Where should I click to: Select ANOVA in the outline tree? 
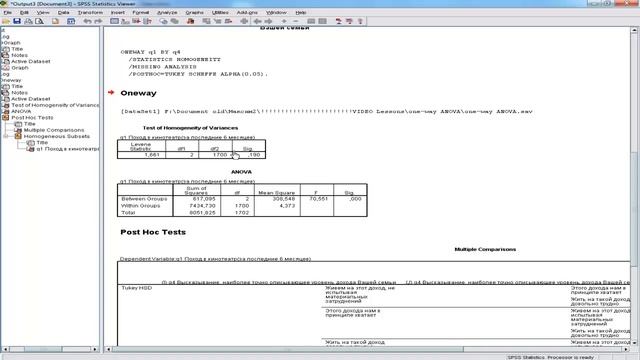[21, 111]
